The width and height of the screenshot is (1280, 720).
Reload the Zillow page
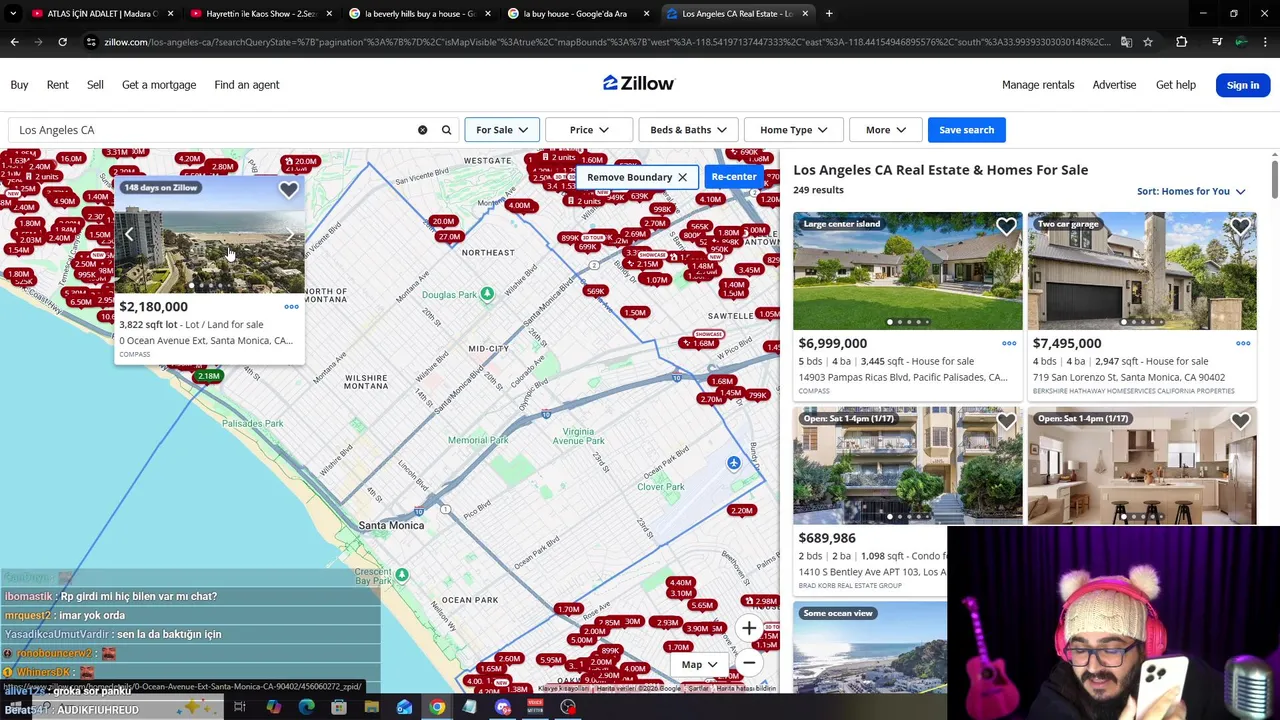point(62,42)
